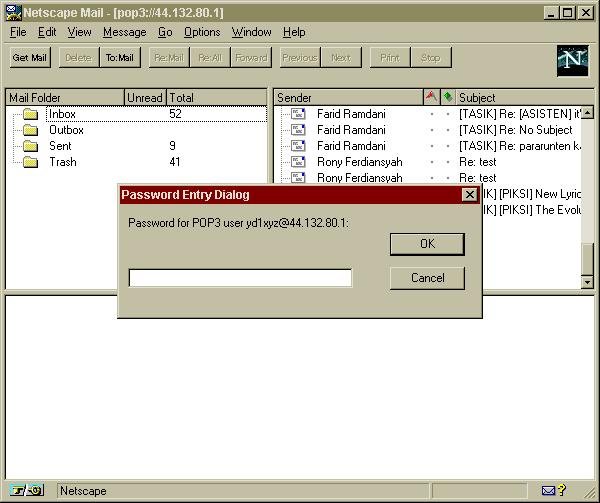Click Sent total count 9
The width and height of the screenshot is (600, 503).
click(x=172, y=146)
